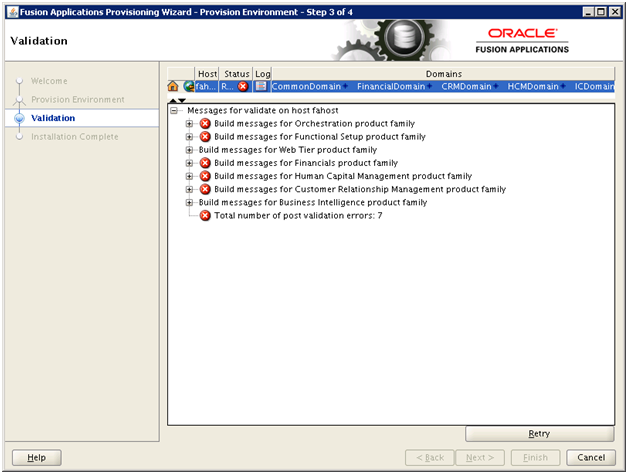Select Provision Environment step in sidebar
The image size is (628, 474).
click(x=78, y=99)
